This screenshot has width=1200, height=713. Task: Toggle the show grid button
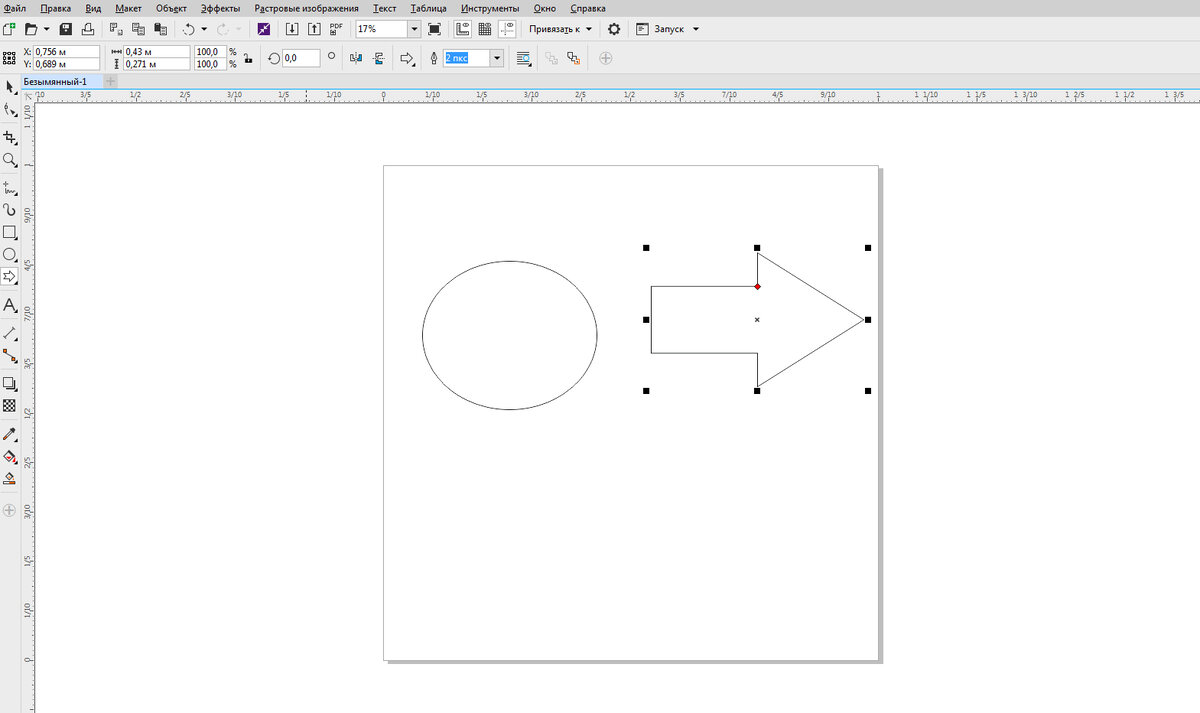click(x=485, y=29)
